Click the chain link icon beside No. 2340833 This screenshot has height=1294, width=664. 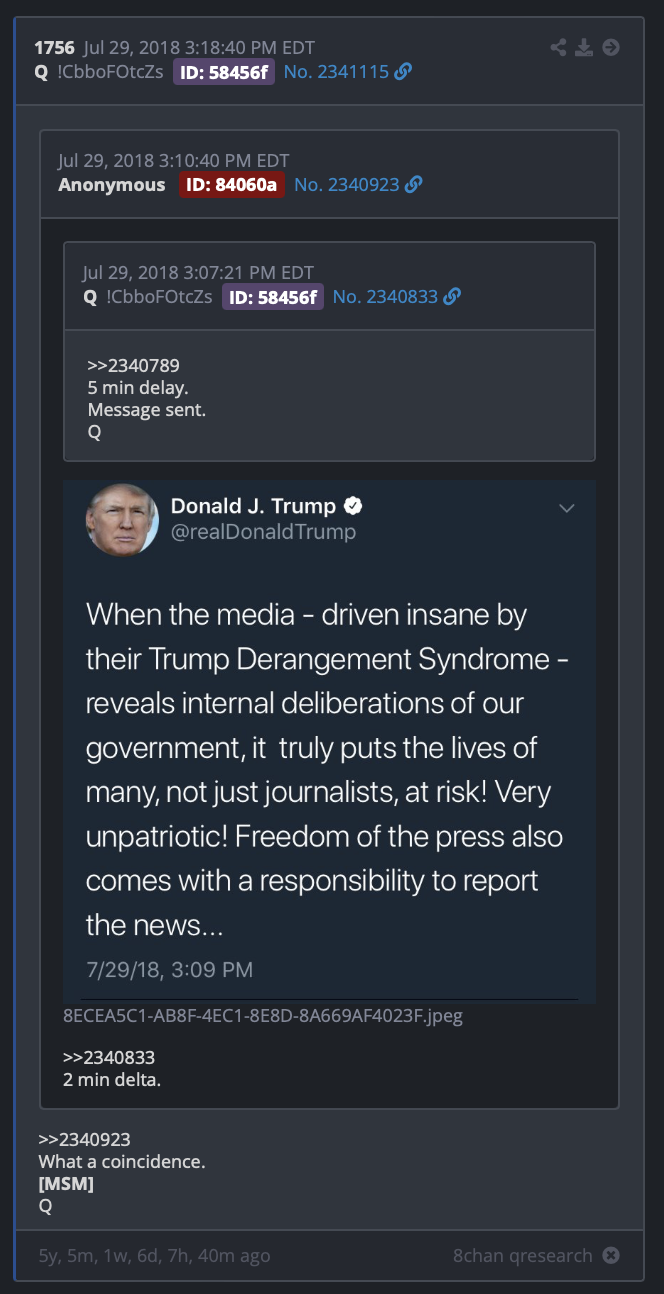pos(452,297)
